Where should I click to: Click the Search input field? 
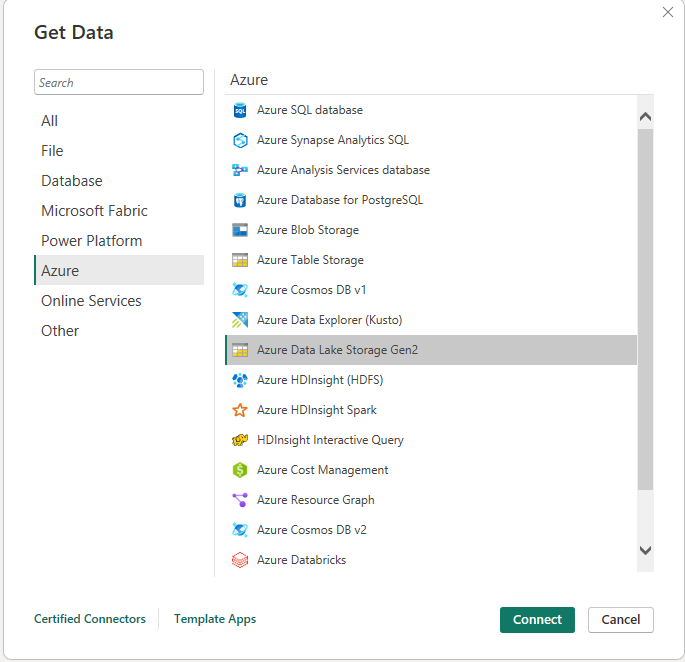pyautogui.click(x=119, y=82)
